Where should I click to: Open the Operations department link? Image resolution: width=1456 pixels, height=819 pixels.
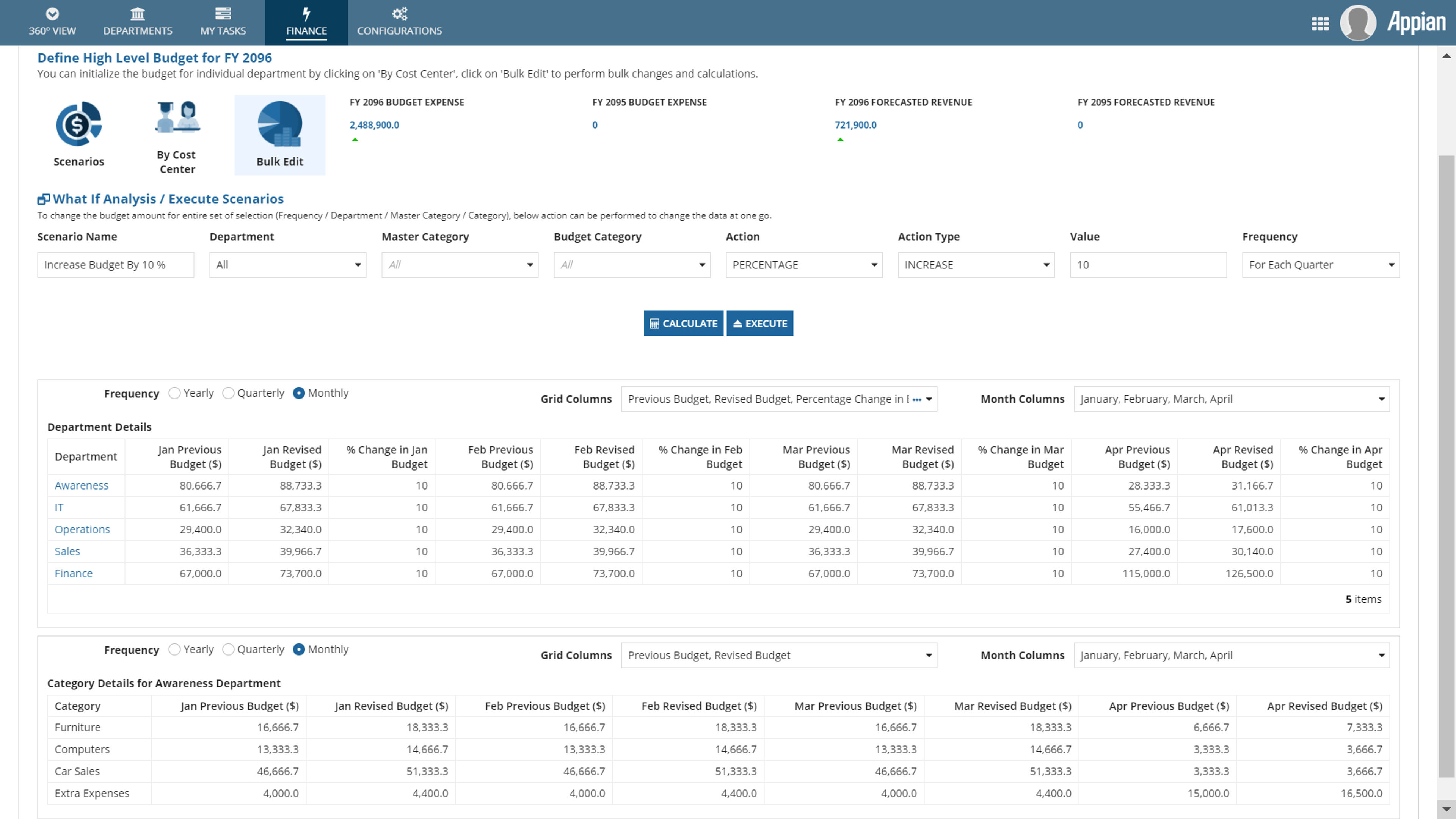(82, 530)
